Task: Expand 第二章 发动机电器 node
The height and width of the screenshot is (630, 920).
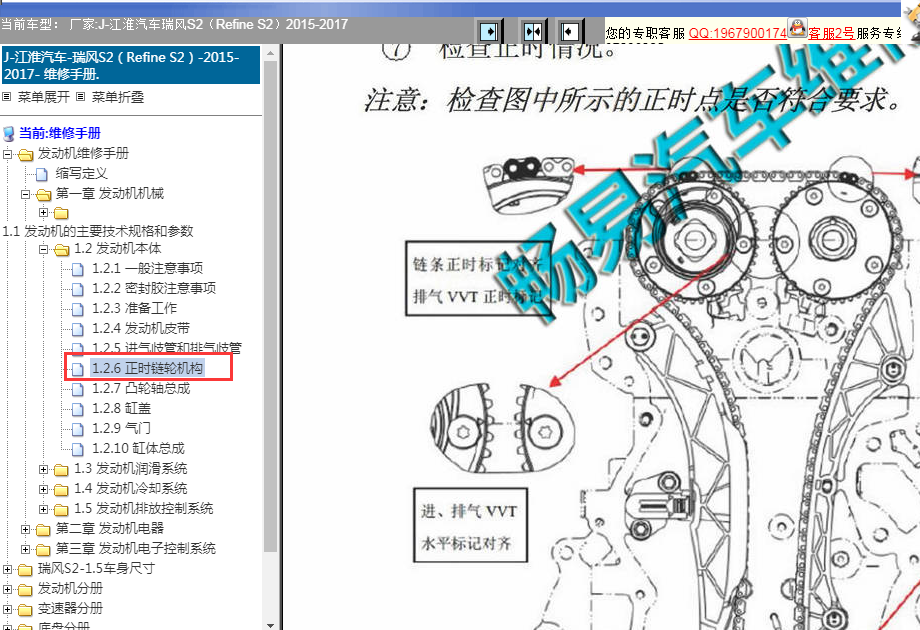Action: pyautogui.click(x=25, y=529)
